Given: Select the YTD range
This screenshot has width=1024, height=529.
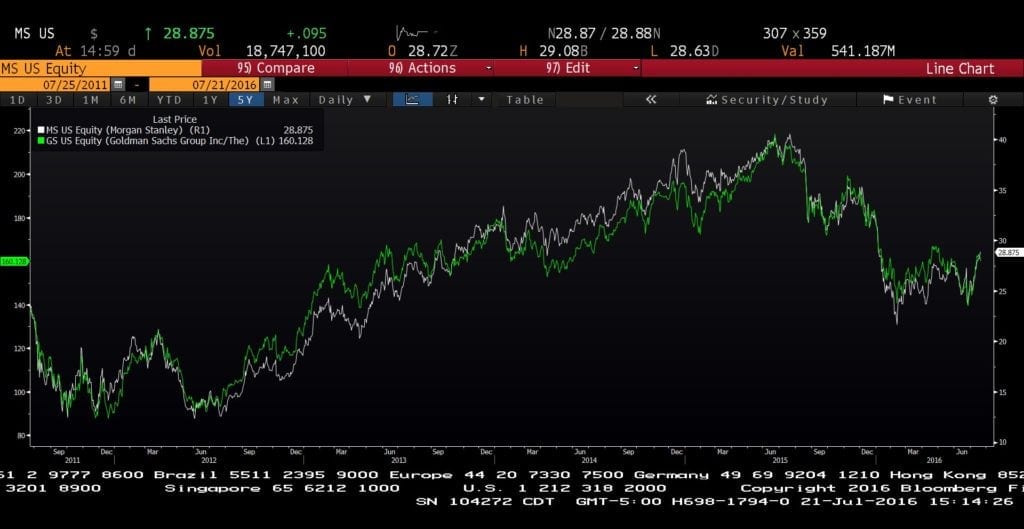Looking at the screenshot, I should point(170,100).
